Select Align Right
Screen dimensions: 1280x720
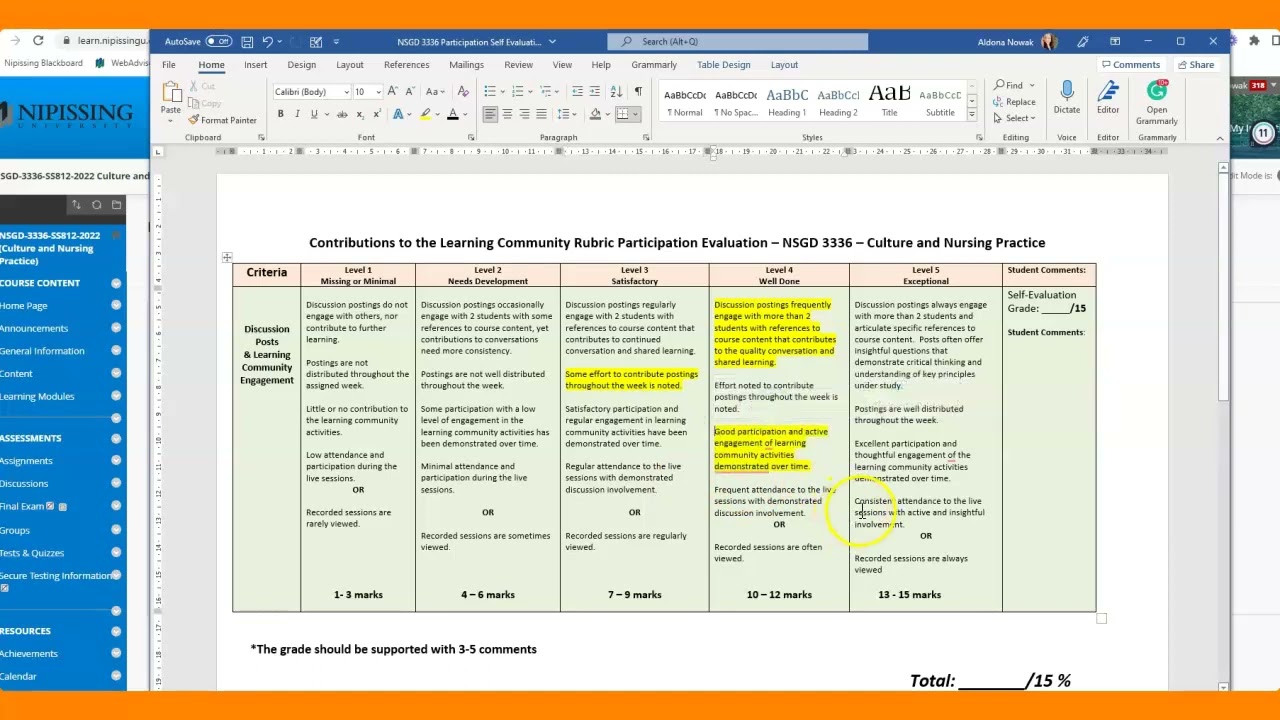[524, 114]
